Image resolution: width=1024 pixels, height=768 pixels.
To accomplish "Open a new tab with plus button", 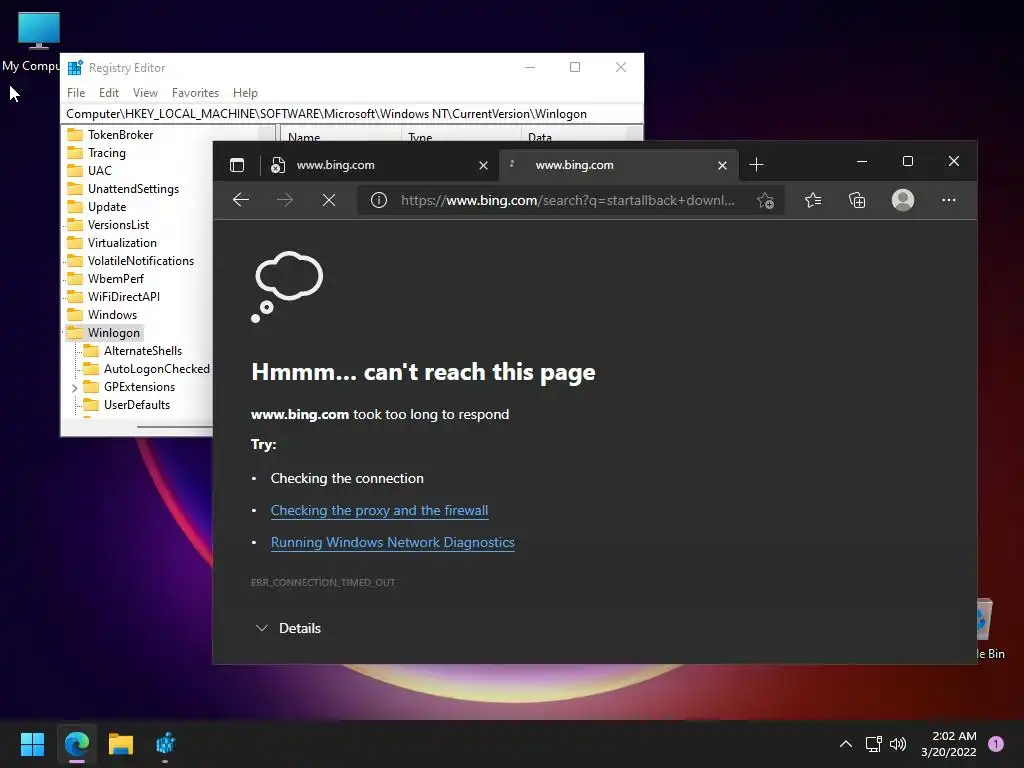I will pyautogui.click(x=756, y=165).
